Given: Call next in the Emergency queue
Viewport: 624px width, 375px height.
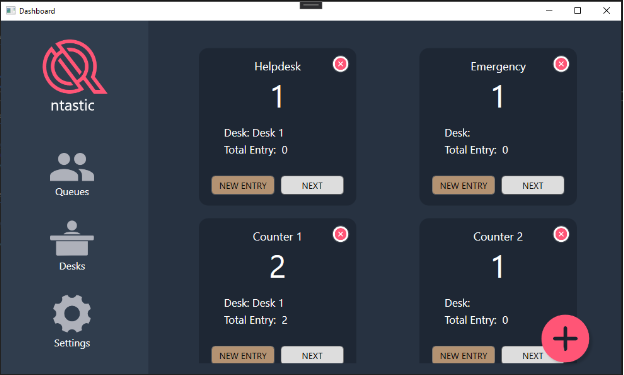Looking at the screenshot, I should [533, 186].
